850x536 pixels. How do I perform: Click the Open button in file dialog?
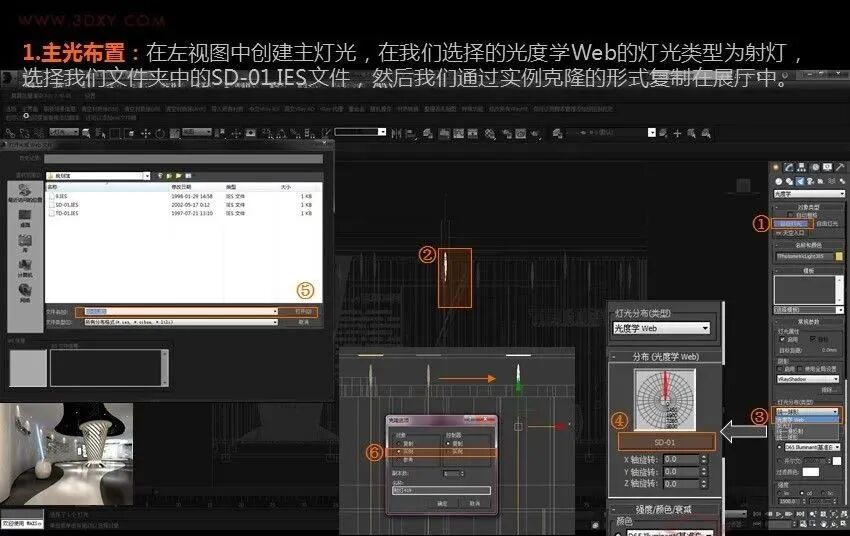point(304,312)
